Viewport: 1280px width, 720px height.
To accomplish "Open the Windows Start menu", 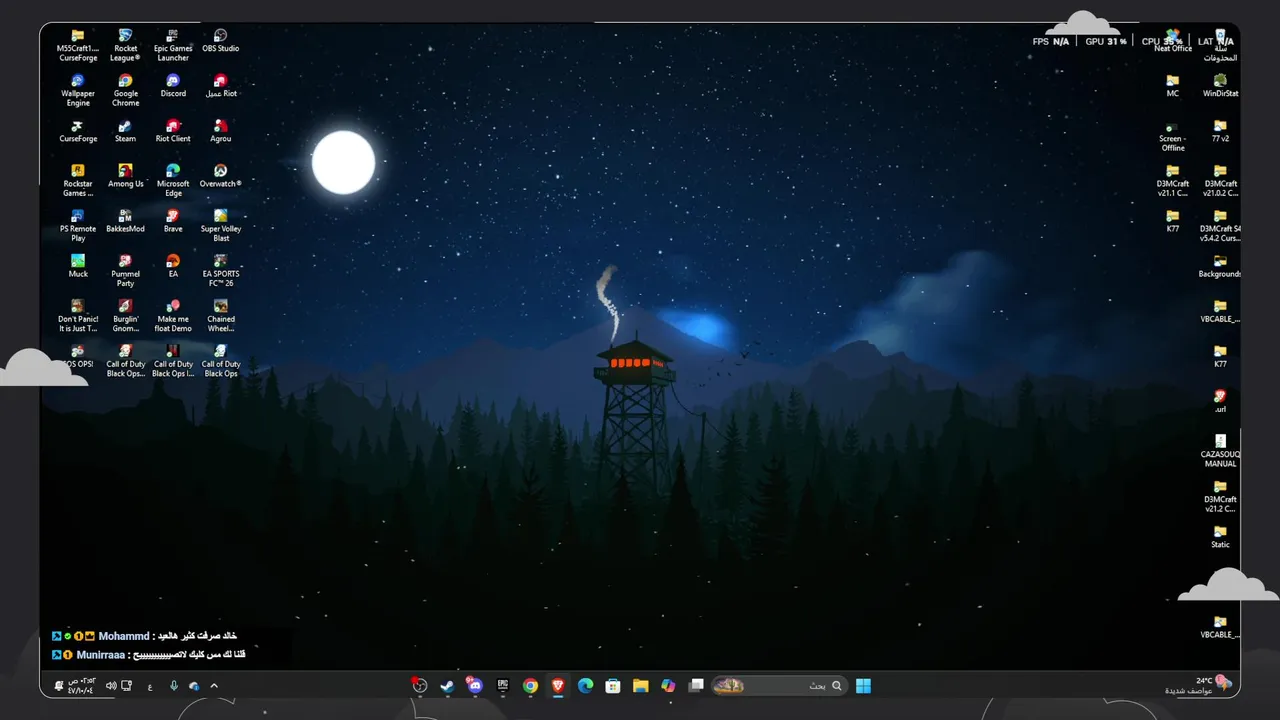I will tap(864, 685).
